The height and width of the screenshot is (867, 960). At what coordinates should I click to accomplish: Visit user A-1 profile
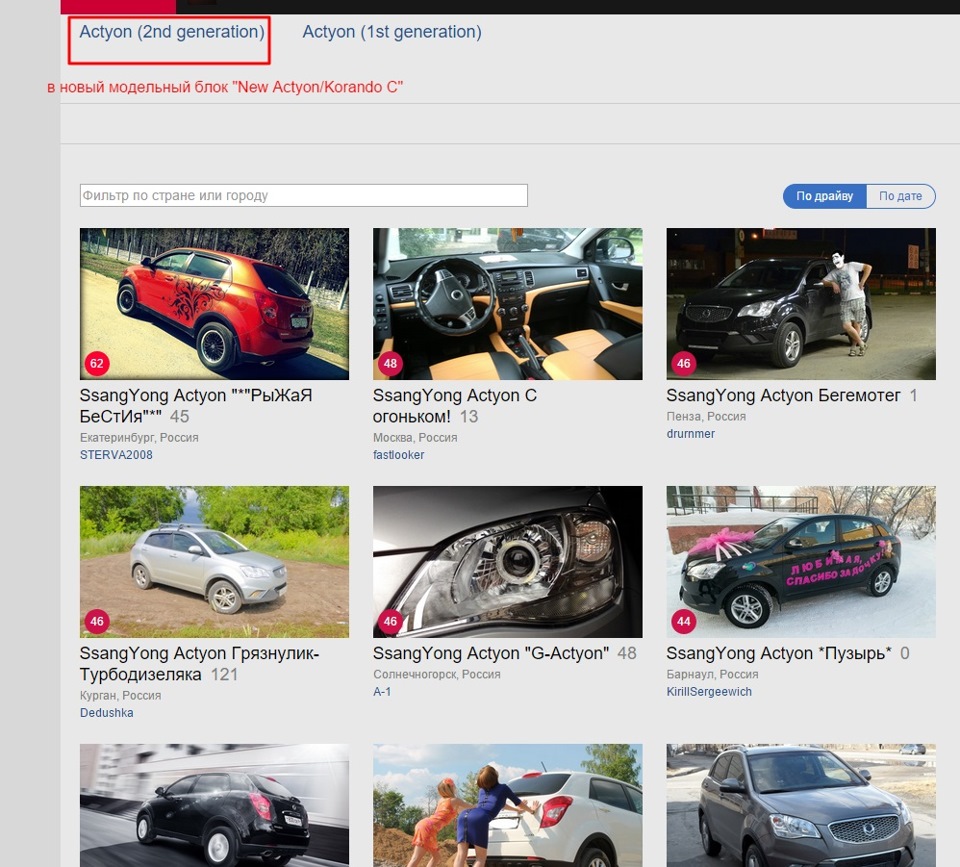382,691
